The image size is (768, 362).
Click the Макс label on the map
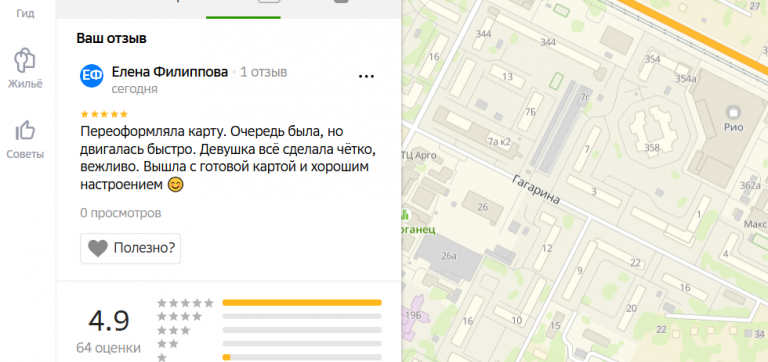(x=755, y=224)
